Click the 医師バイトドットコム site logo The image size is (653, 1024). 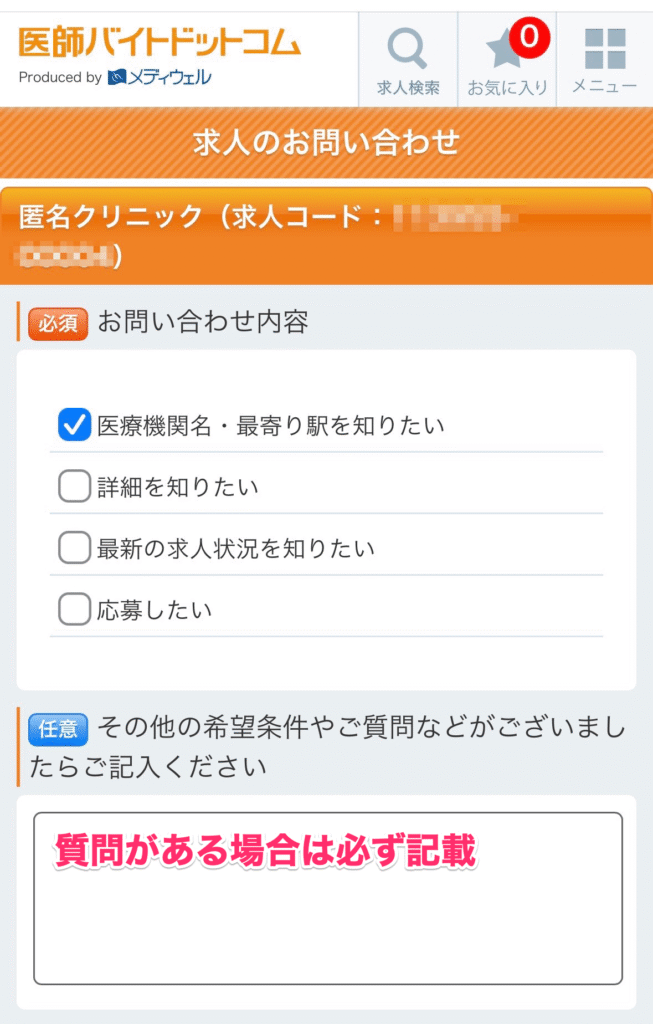click(159, 43)
